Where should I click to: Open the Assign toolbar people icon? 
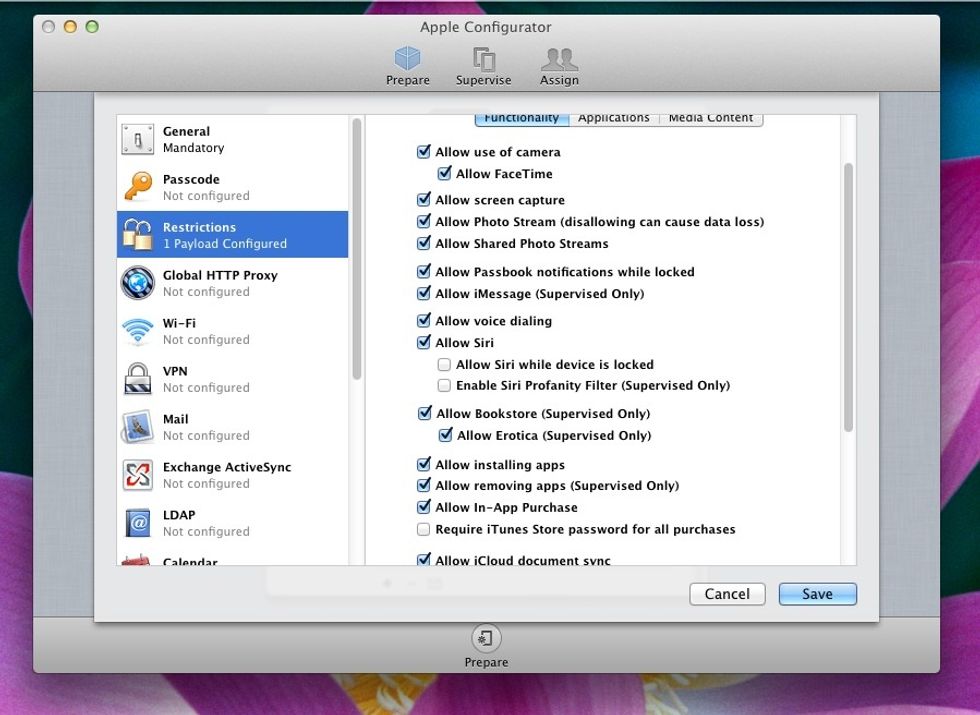coord(559,59)
